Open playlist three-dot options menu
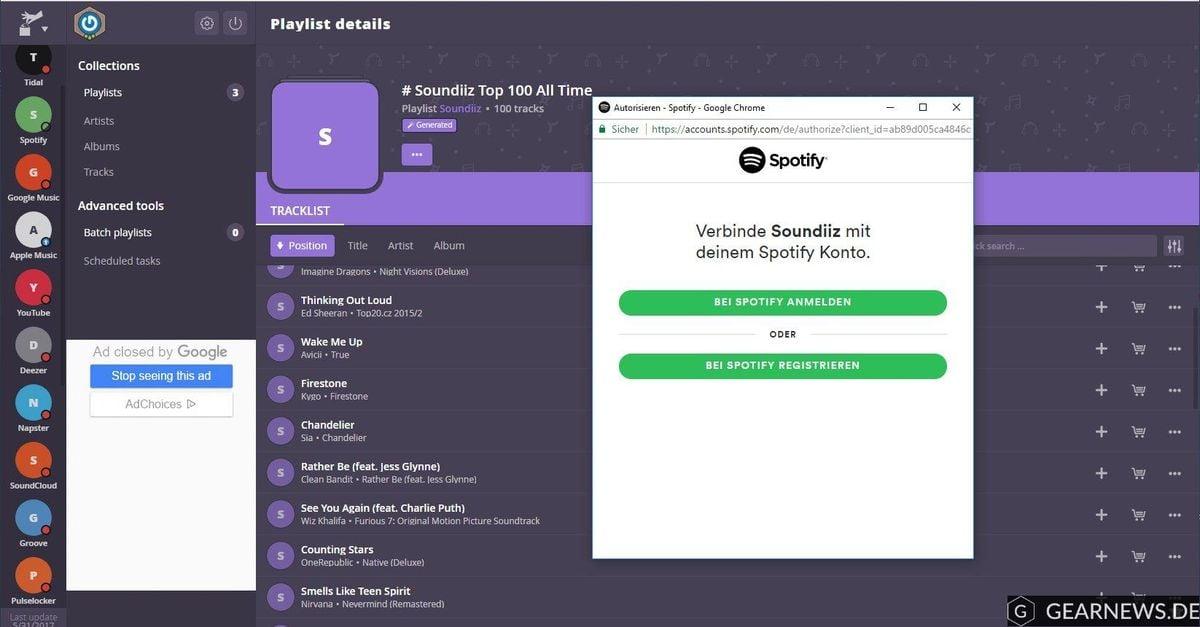 tap(417, 154)
